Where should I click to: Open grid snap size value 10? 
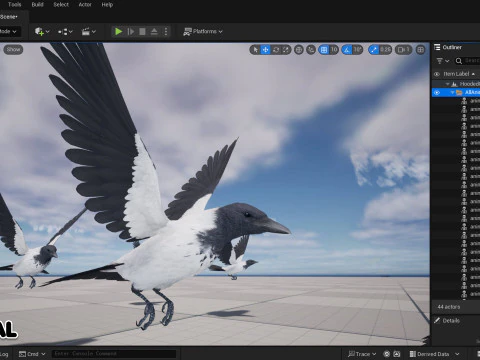(x=334, y=50)
